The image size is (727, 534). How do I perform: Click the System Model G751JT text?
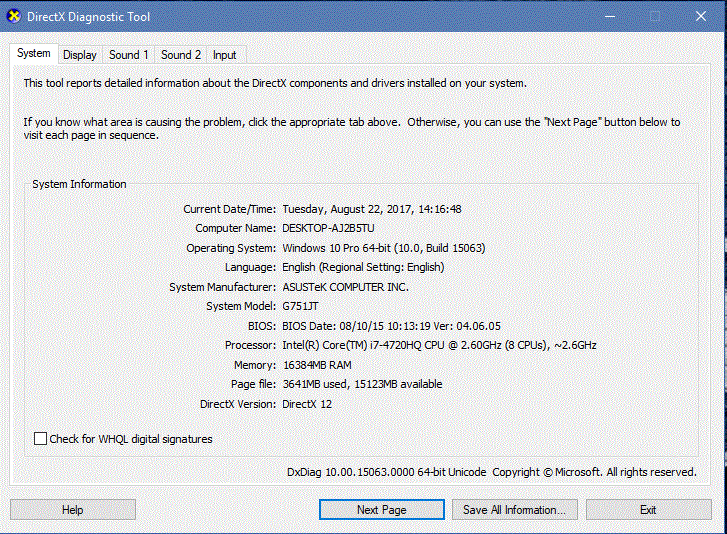tap(300, 306)
